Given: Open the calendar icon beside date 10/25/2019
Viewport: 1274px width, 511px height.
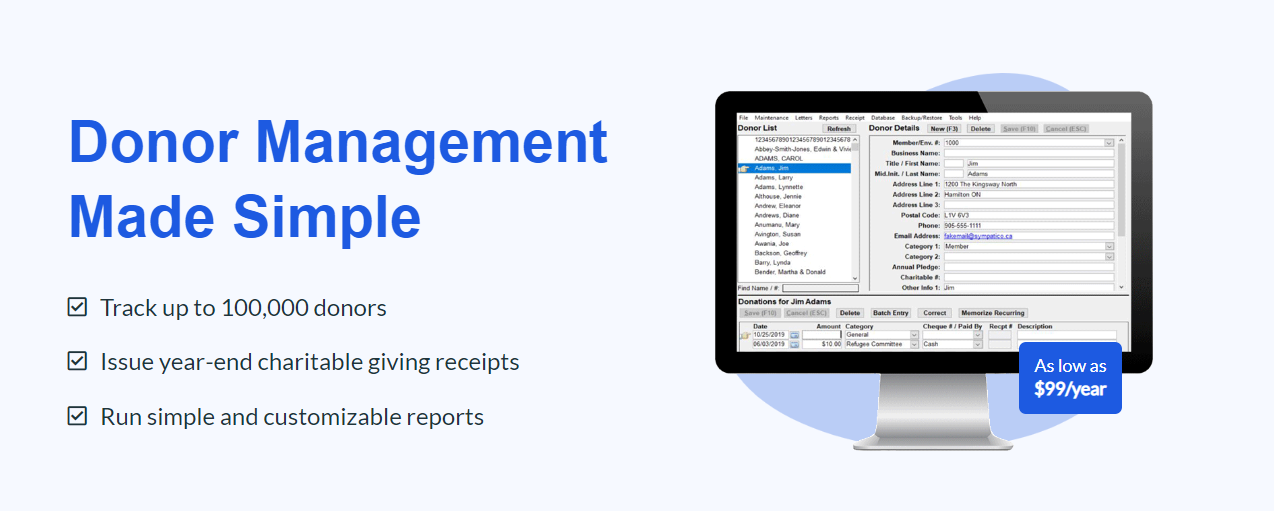Looking at the screenshot, I should [795, 335].
